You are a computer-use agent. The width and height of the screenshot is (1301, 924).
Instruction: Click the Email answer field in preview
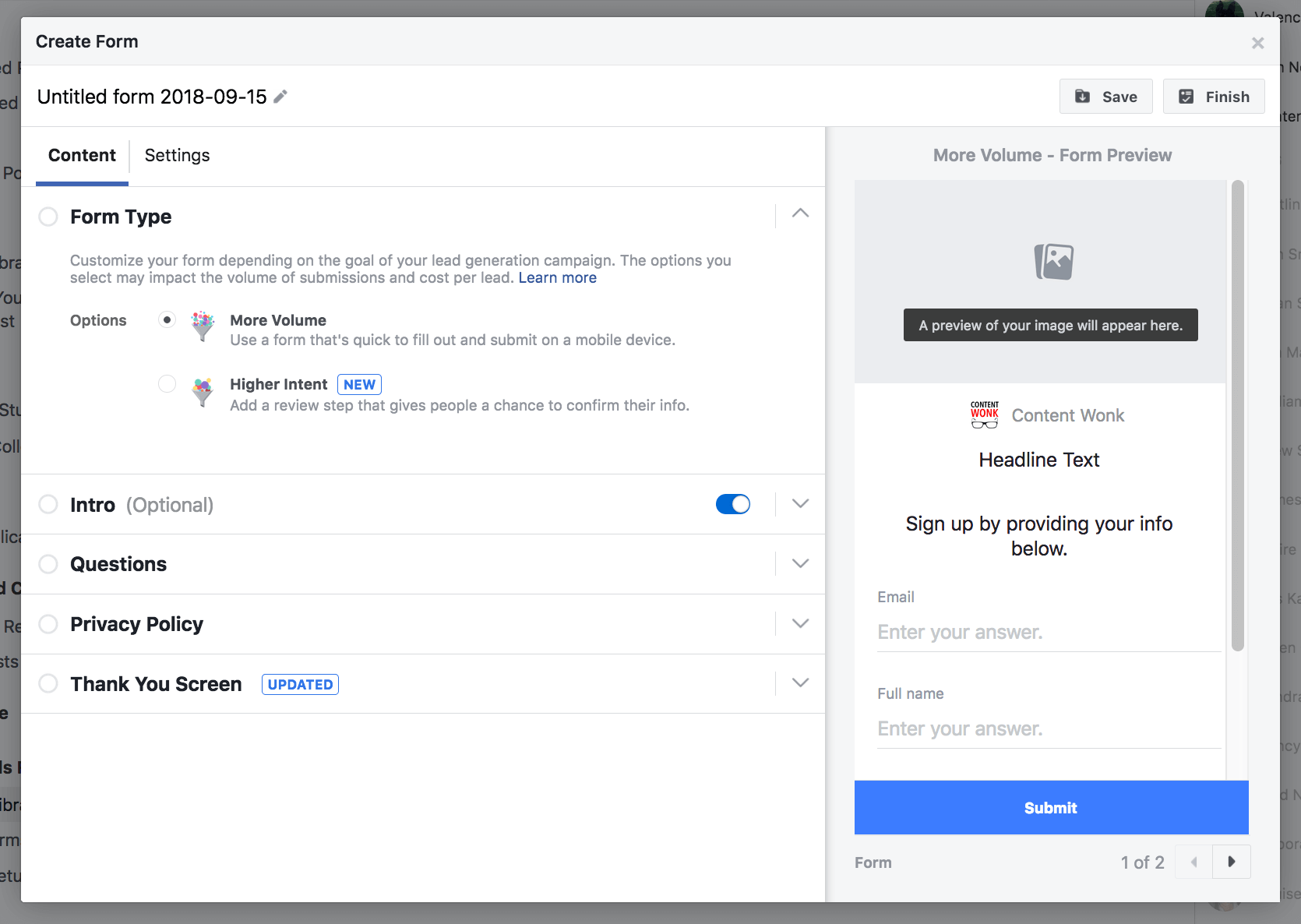tap(1049, 632)
